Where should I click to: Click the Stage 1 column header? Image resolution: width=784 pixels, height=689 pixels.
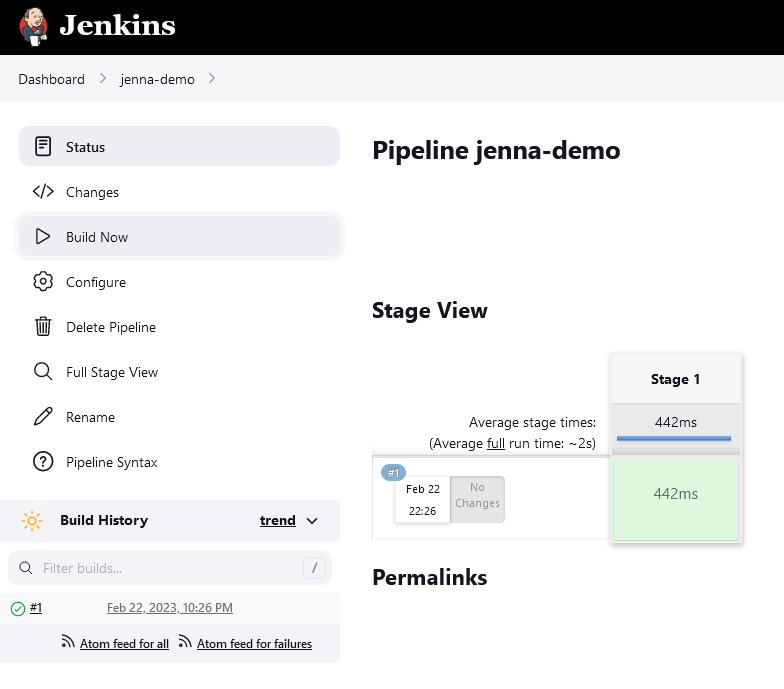(676, 379)
